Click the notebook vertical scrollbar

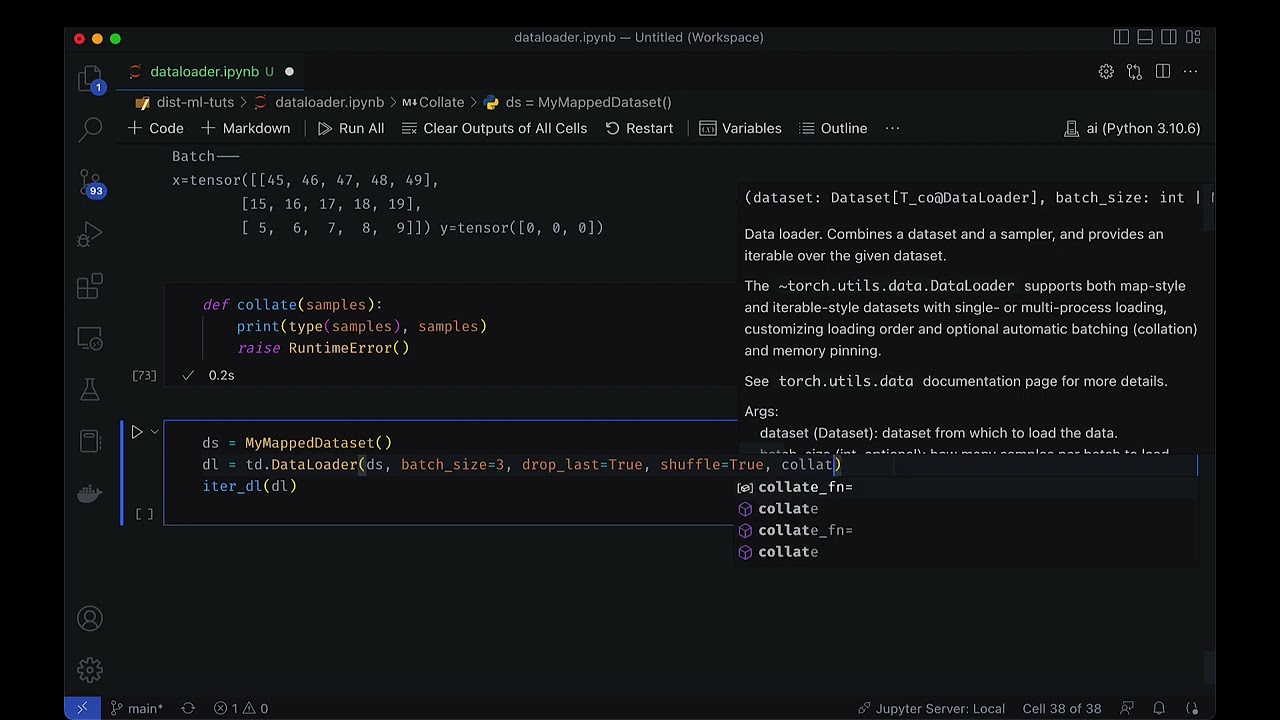click(x=1210, y=666)
